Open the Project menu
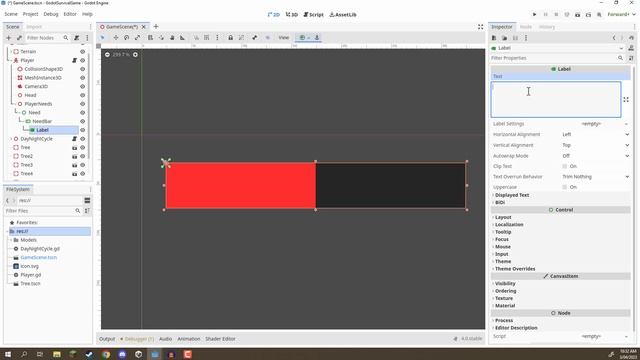 30,14
